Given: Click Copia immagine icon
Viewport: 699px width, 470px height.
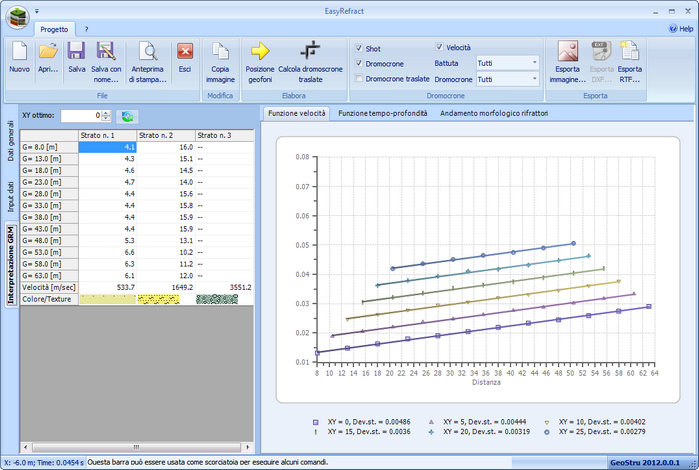Looking at the screenshot, I should pyautogui.click(x=220, y=51).
